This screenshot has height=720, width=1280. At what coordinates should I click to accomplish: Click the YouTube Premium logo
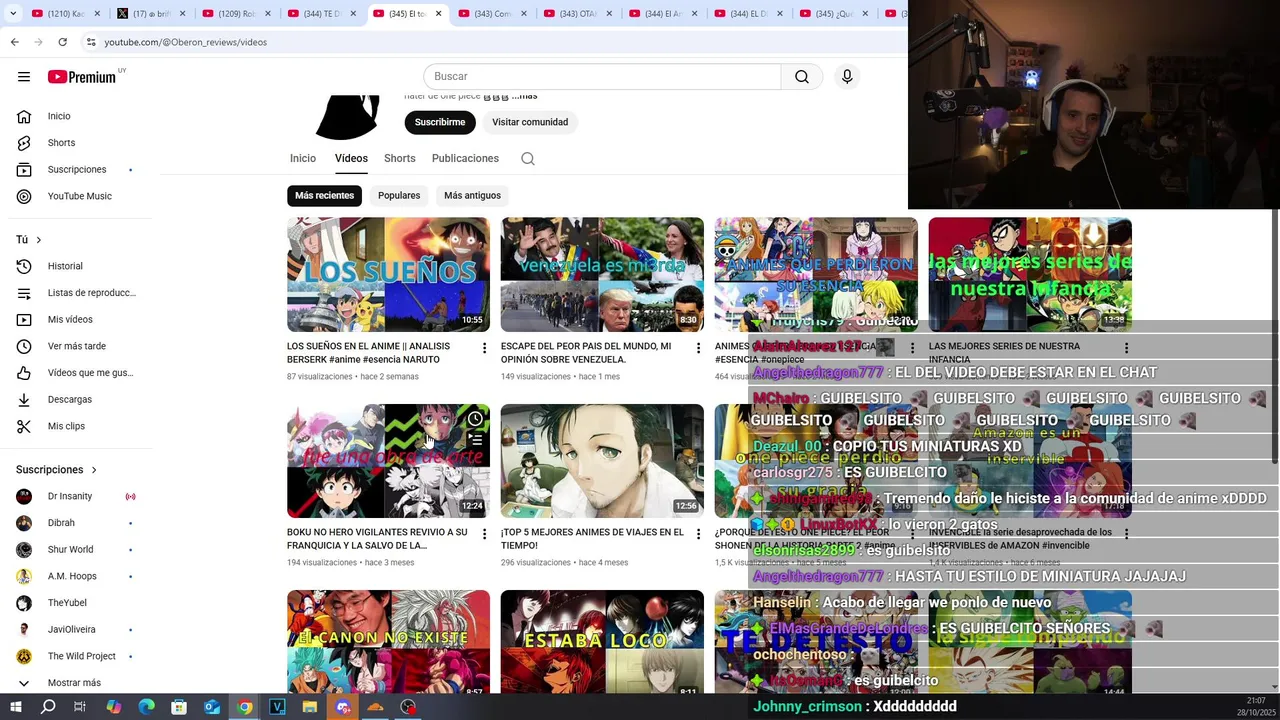pyautogui.click(x=82, y=77)
